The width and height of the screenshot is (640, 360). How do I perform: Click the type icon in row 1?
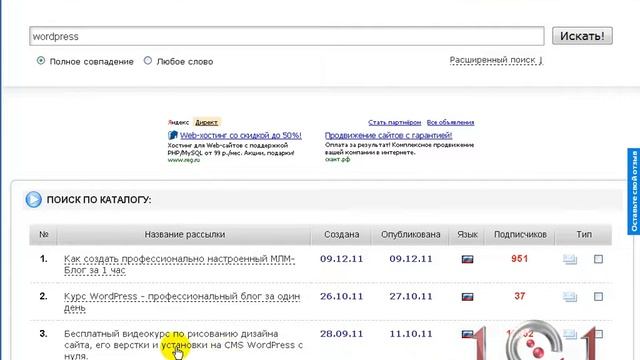coord(570,259)
